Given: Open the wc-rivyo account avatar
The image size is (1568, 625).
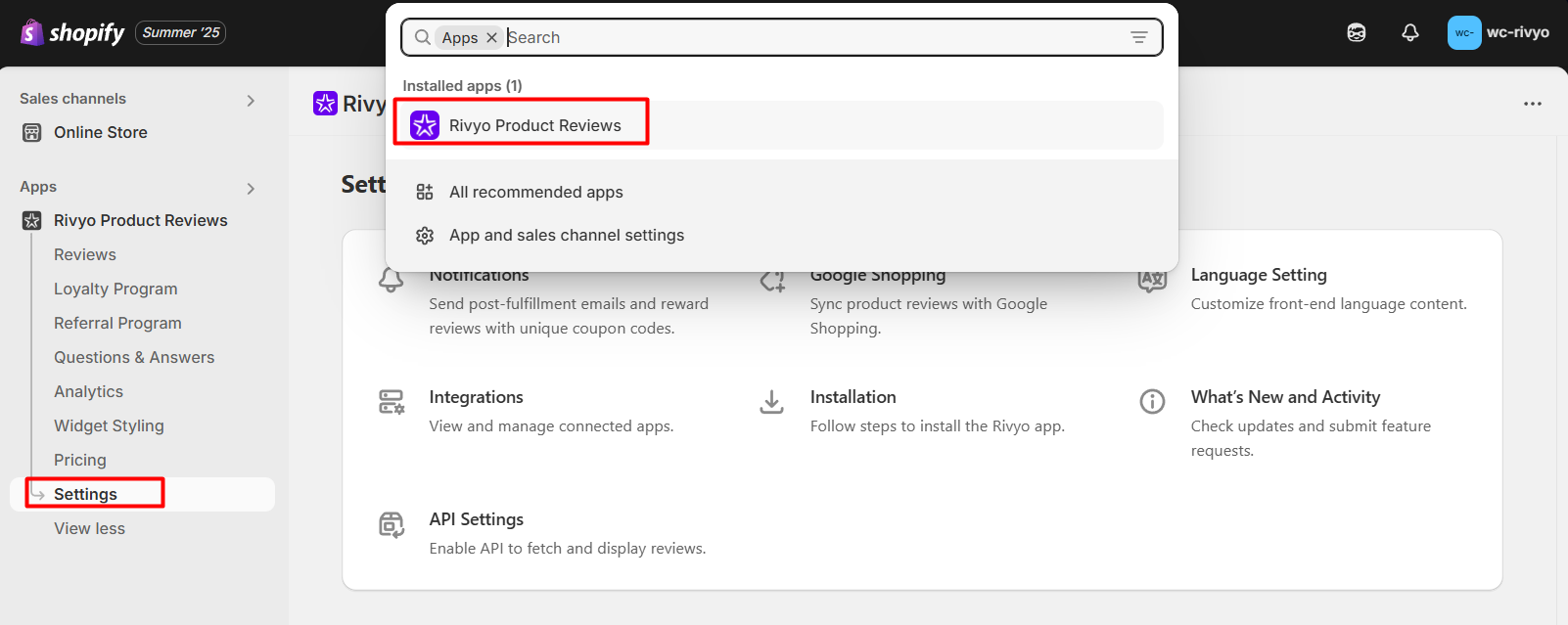Looking at the screenshot, I should click(1464, 32).
